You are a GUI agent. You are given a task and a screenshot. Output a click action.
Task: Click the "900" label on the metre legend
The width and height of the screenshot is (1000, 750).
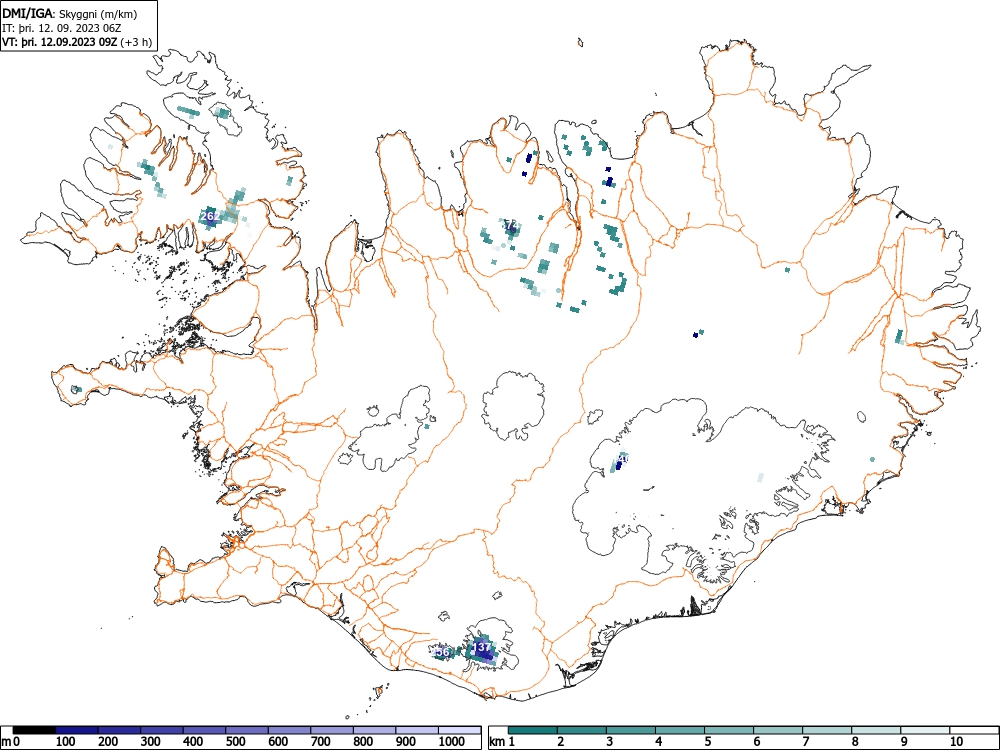click(406, 742)
